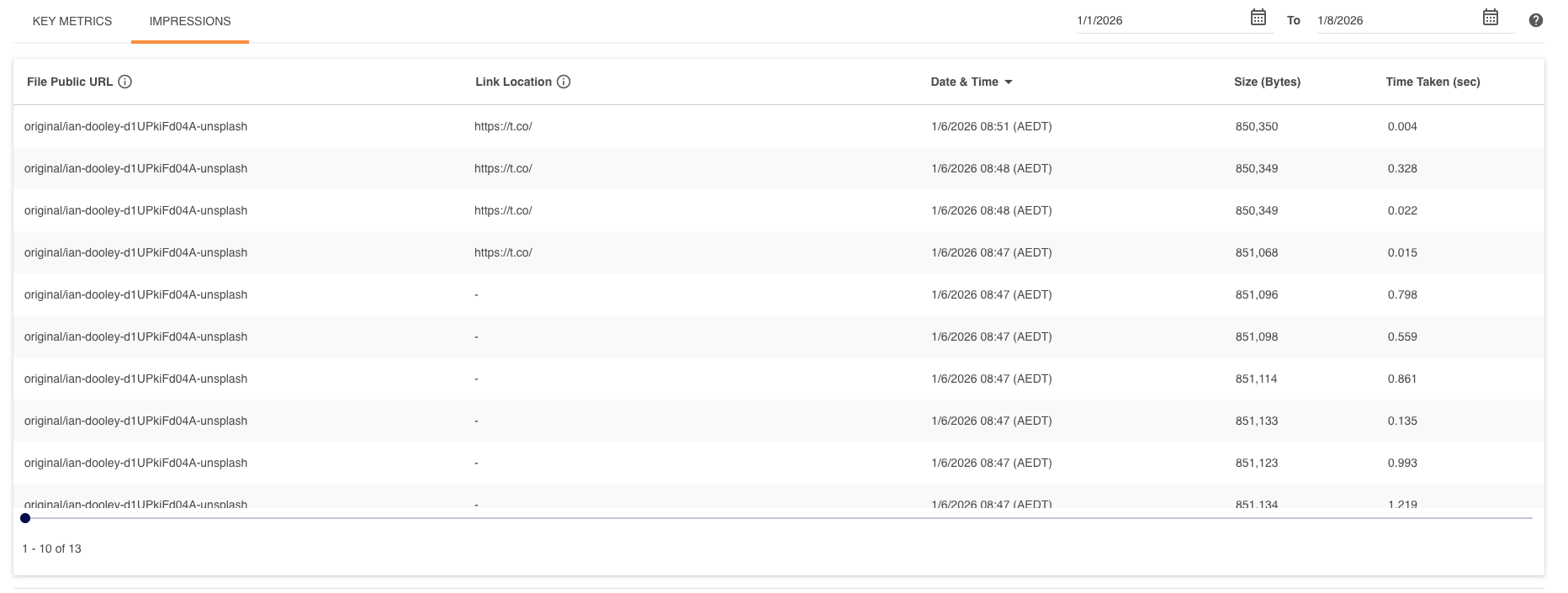1568x593 pixels.
Task: Open https://t.co/ link in first row
Action: click(503, 126)
